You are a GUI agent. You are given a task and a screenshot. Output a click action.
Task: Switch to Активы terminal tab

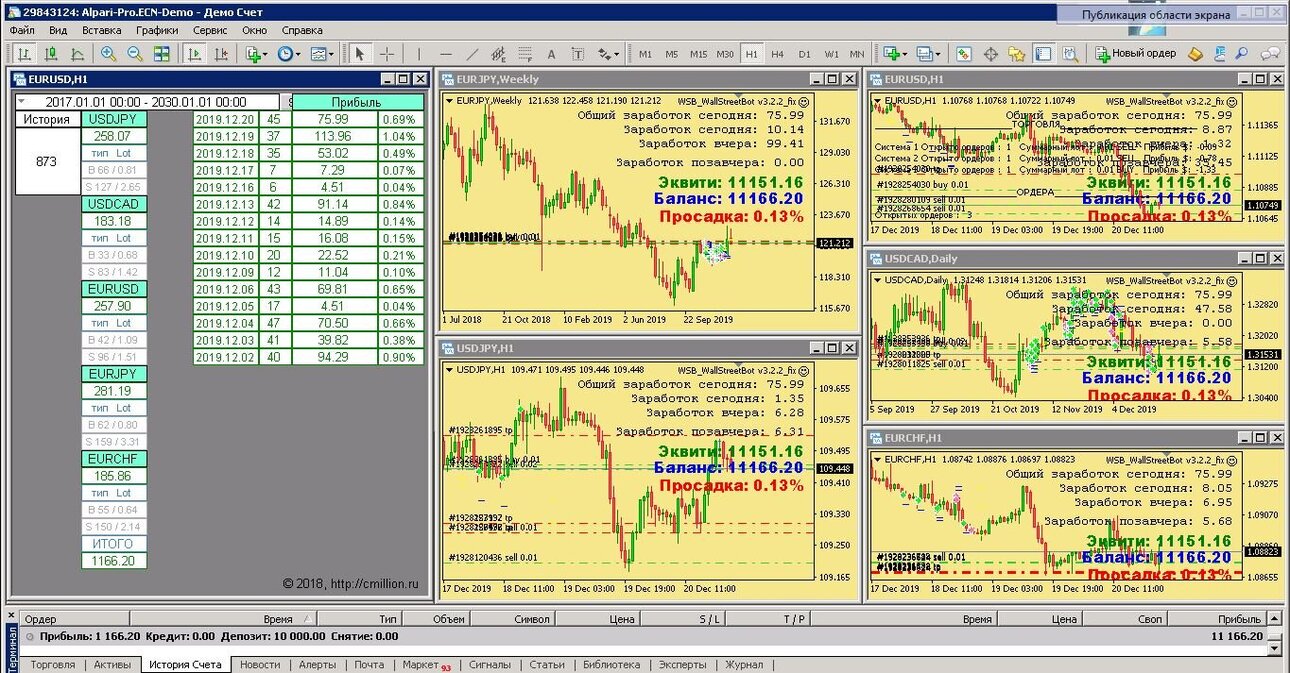click(x=112, y=665)
